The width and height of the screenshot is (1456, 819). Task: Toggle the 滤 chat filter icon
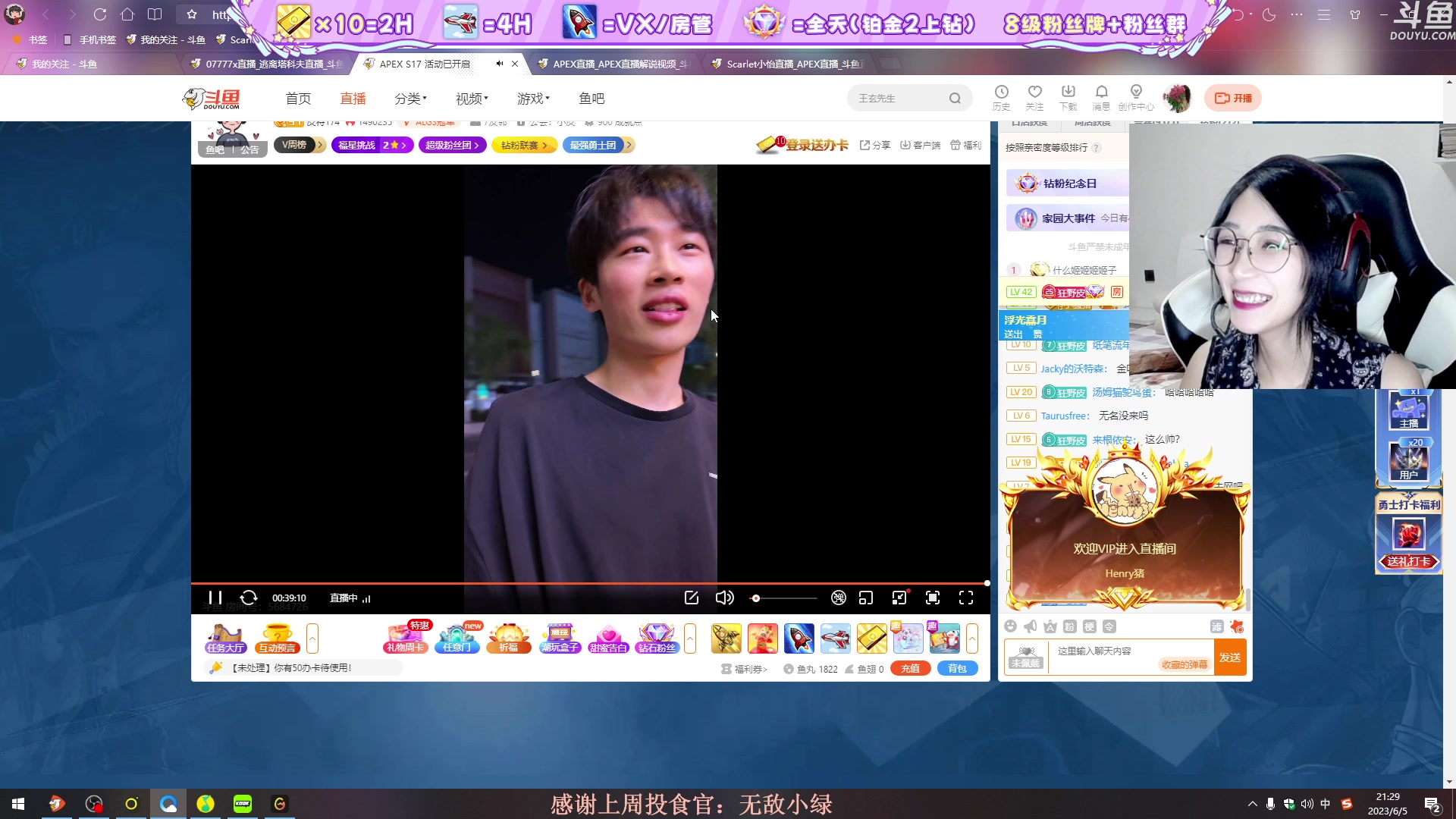[1216, 626]
